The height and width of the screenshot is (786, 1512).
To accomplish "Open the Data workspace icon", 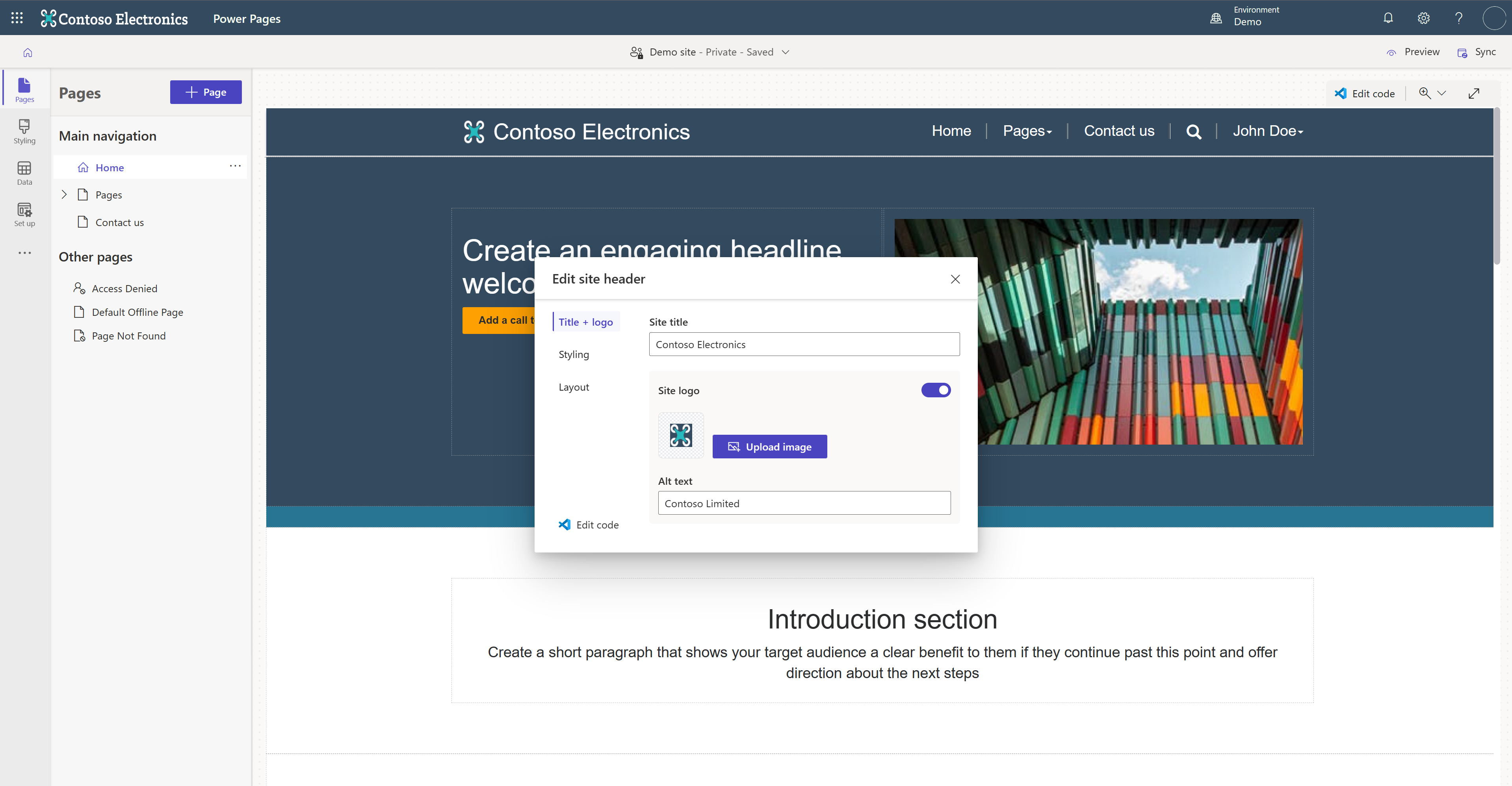I will 24,172.
